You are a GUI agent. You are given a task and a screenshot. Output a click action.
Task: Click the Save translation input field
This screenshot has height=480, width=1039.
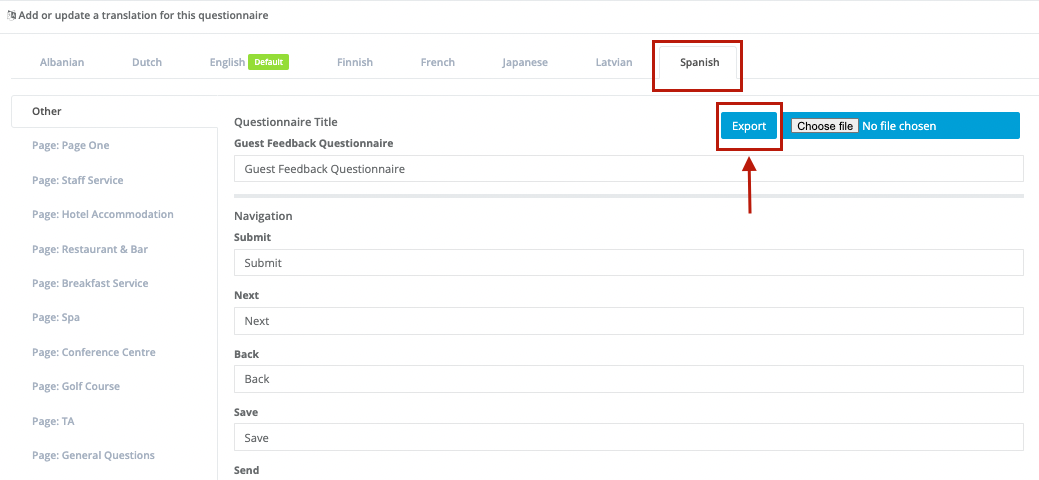(x=629, y=438)
